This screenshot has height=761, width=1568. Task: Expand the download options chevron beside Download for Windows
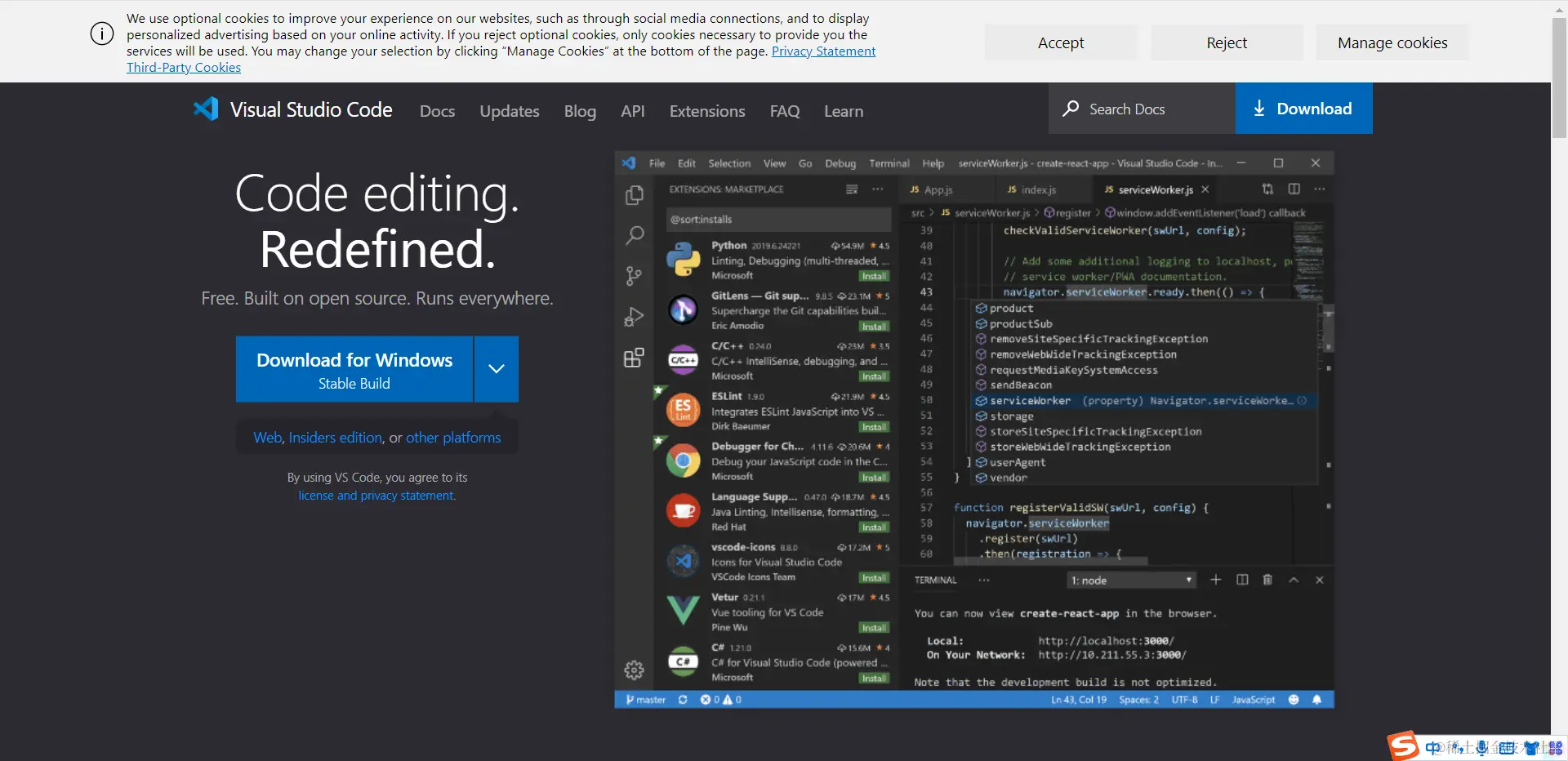click(496, 369)
